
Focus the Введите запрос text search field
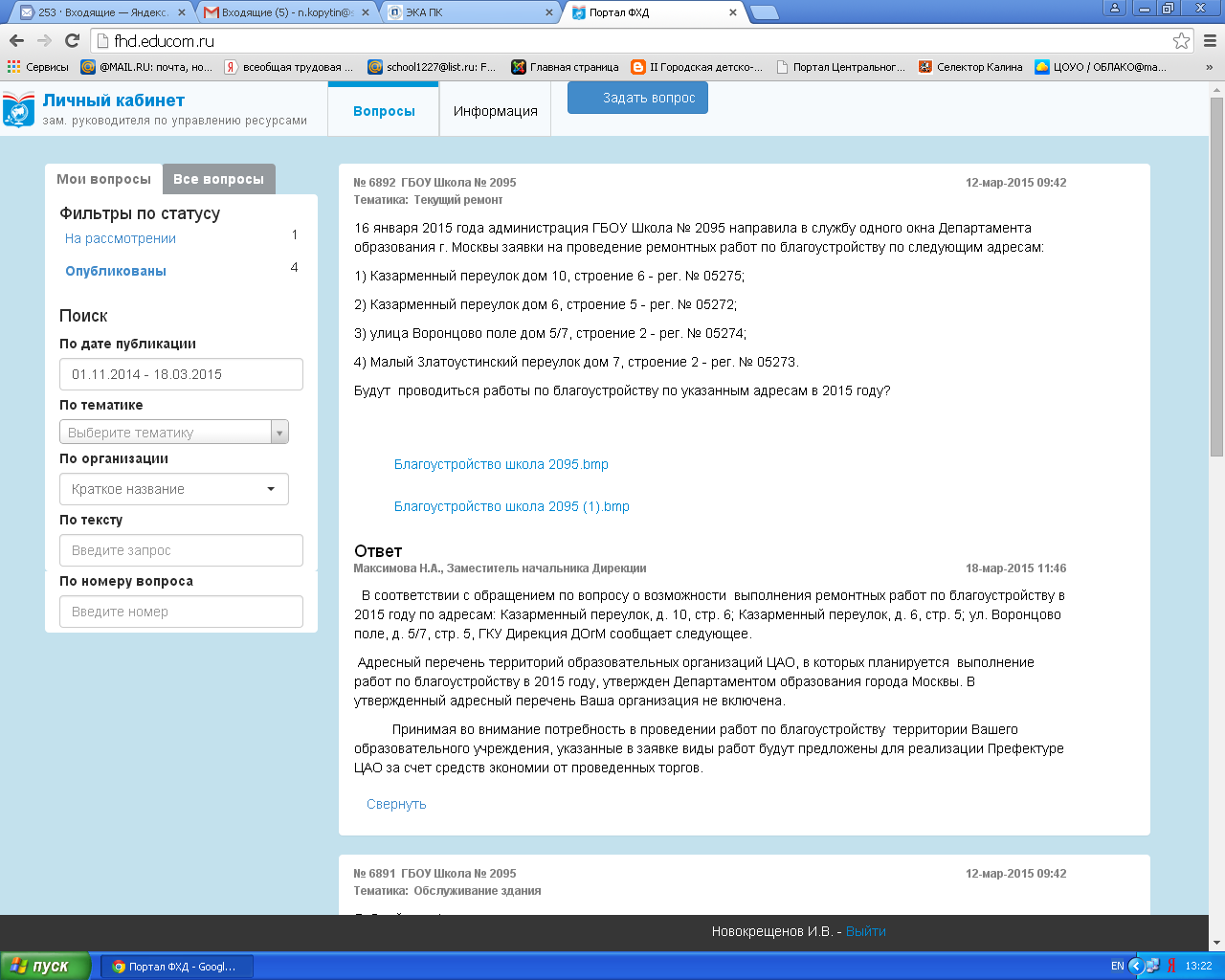tap(181, 550)
